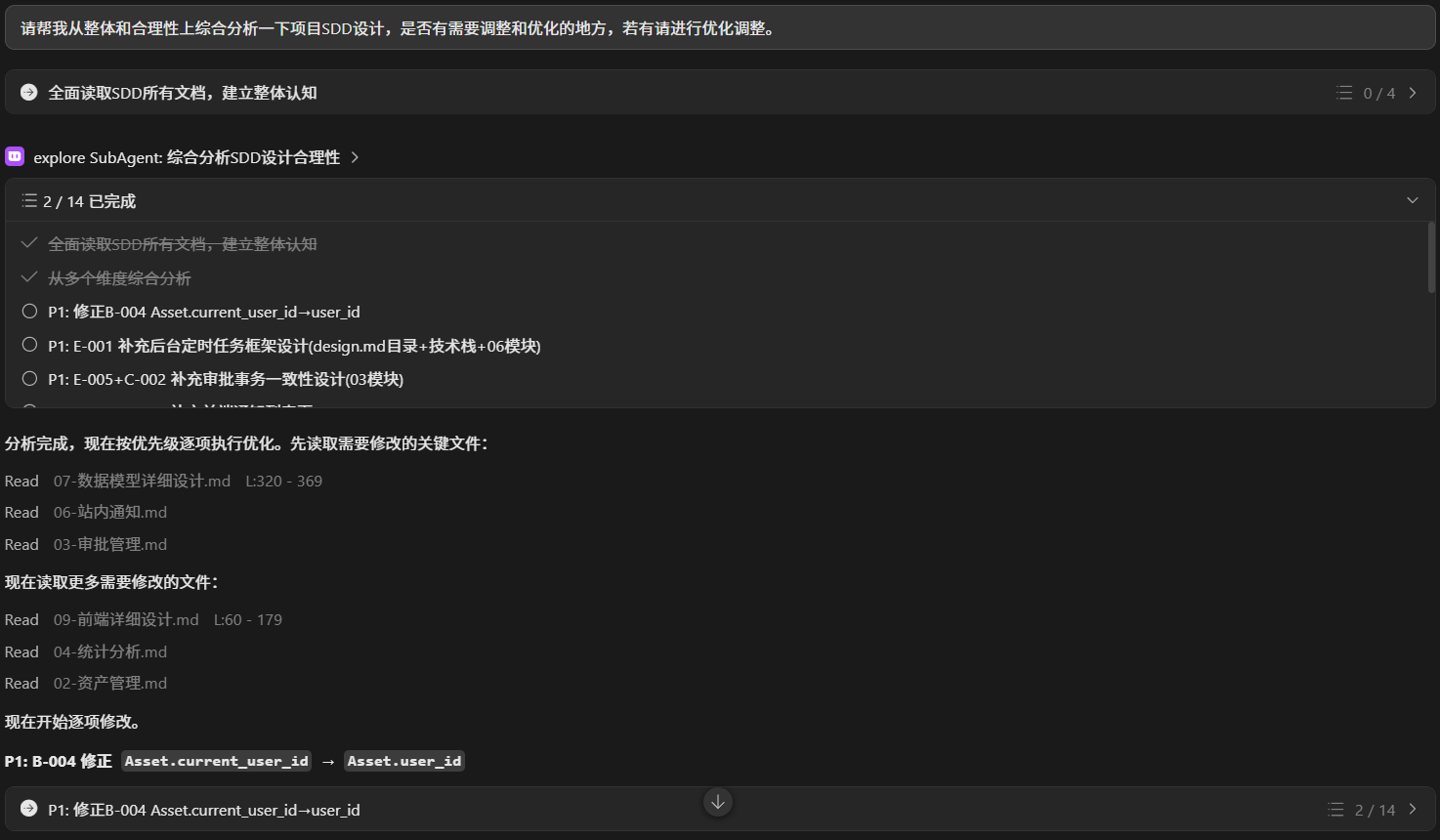Open the file 03-审批管理.md
This screenshot has width=1440, height=840.
(x=110, y=544)
